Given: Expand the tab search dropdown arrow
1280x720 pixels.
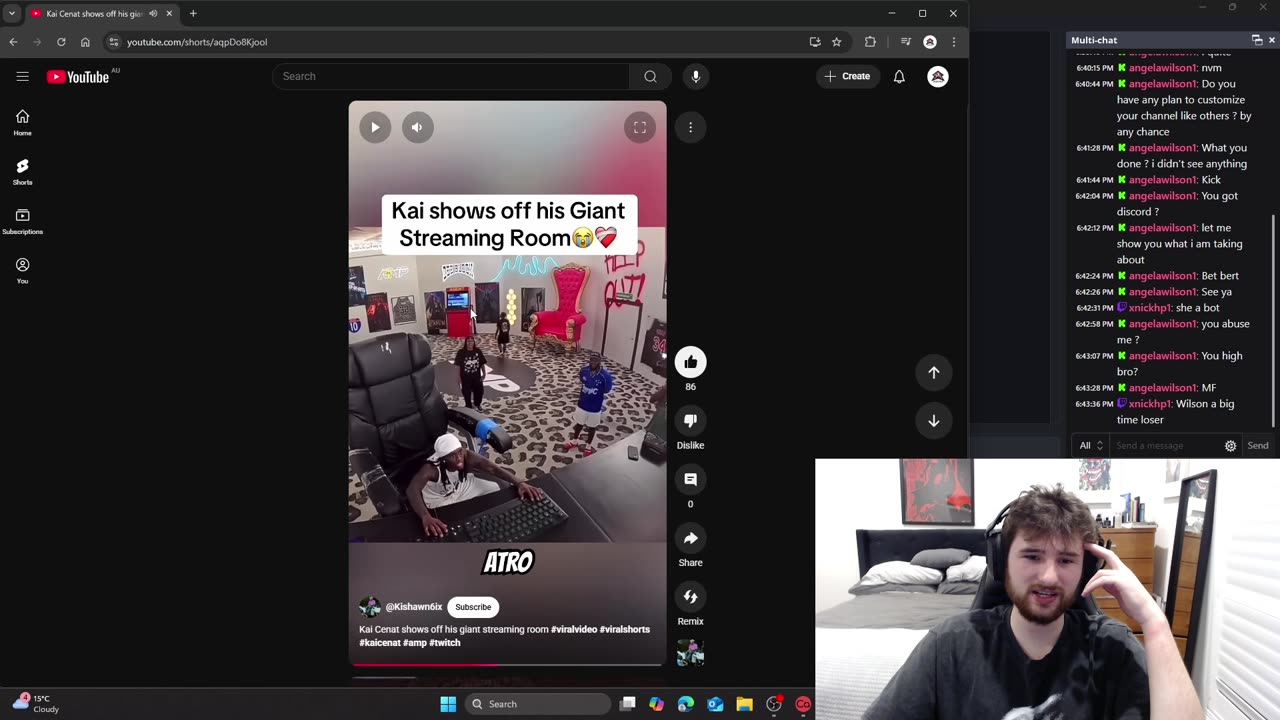Looking at the screenshot, I should (x=12, y=13).
